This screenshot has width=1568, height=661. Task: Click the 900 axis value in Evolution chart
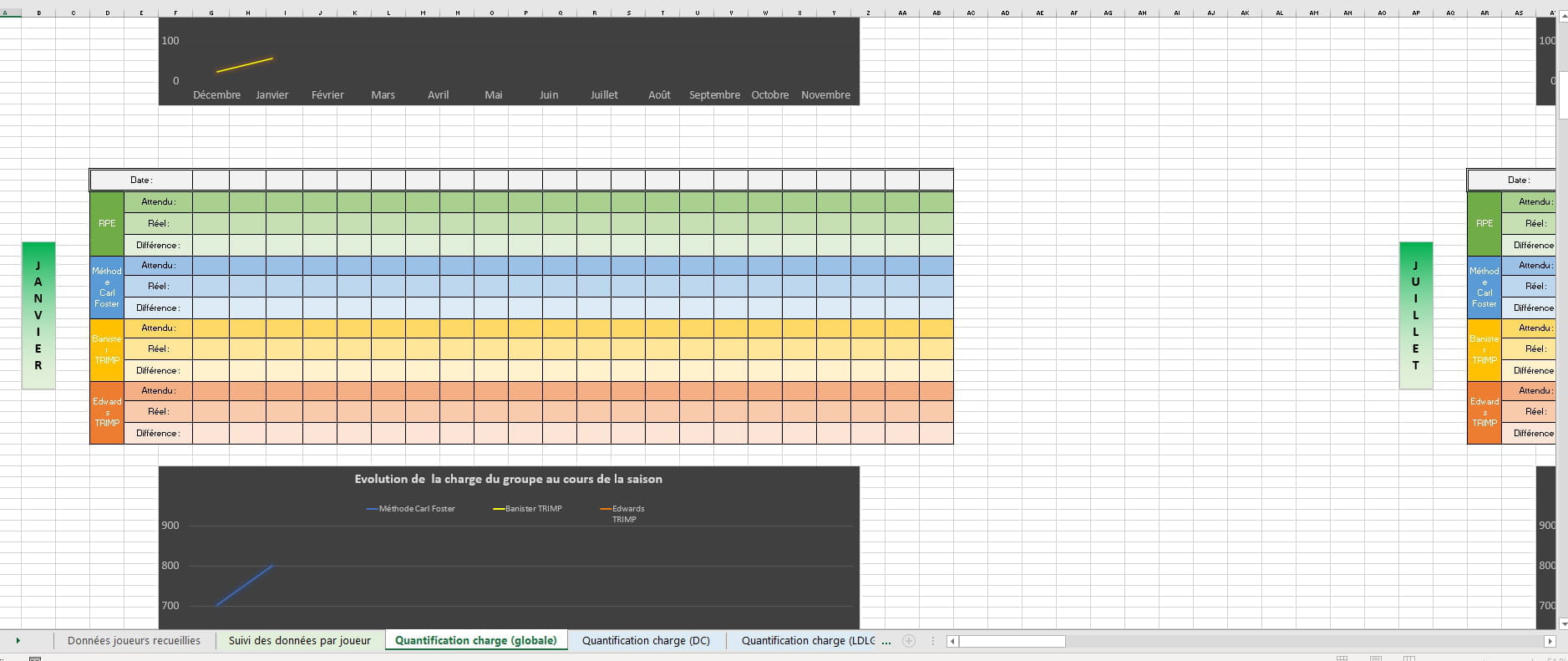[x=170, y=526]
